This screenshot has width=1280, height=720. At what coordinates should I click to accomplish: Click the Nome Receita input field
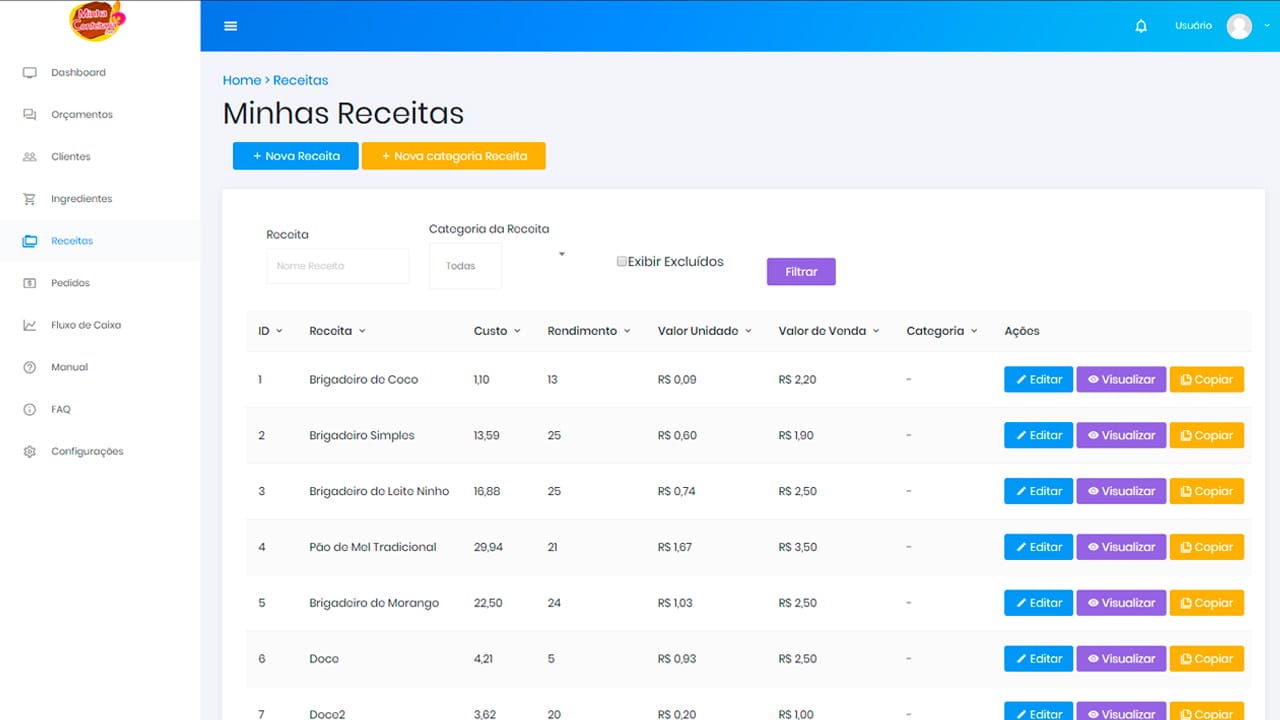tap(337, 266)
